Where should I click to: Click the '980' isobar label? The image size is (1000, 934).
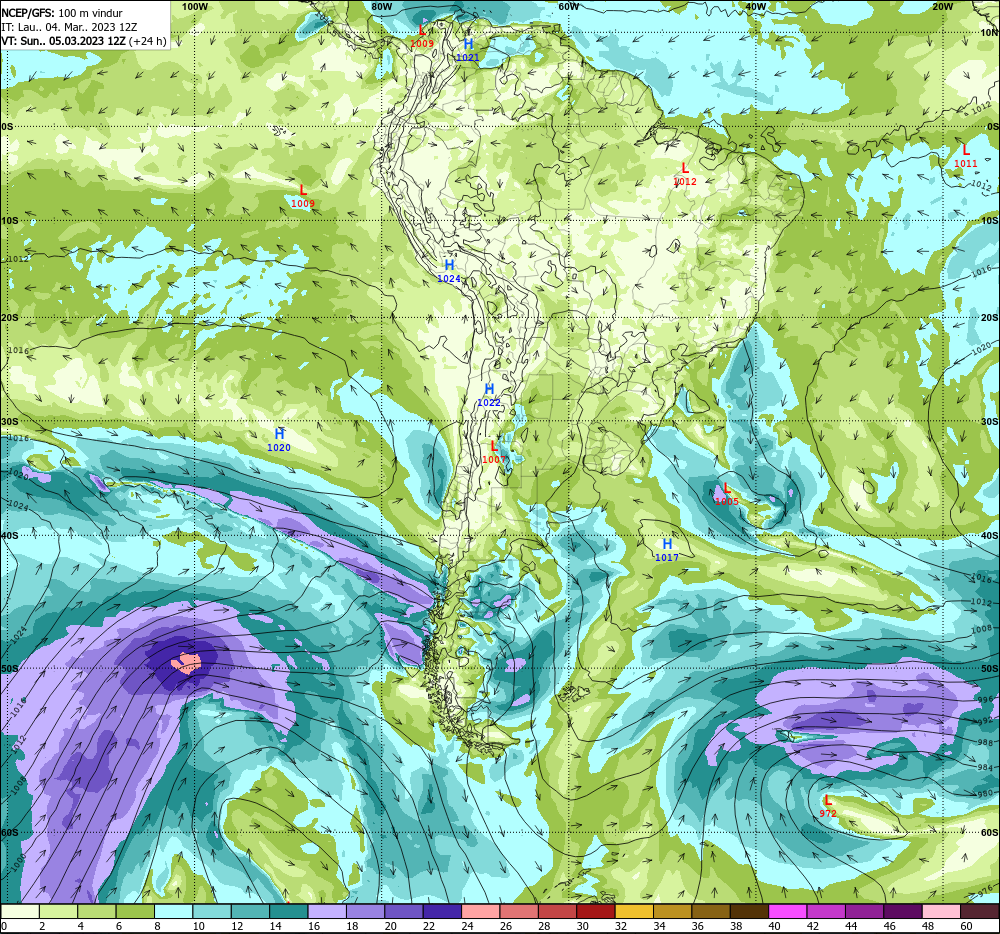coord(985,794)
